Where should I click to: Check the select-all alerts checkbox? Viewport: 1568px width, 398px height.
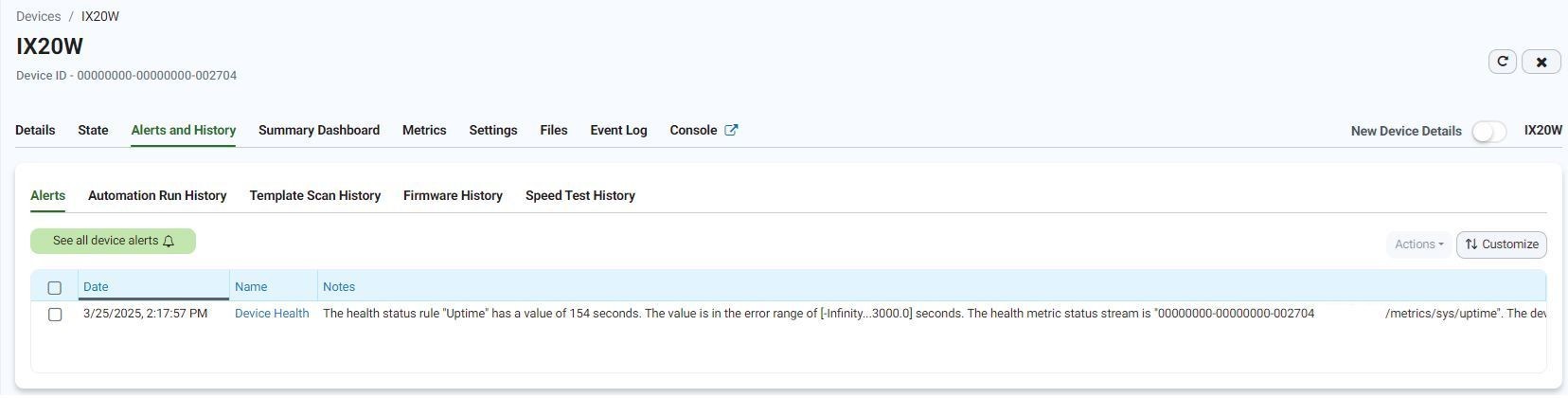point(55,287)
